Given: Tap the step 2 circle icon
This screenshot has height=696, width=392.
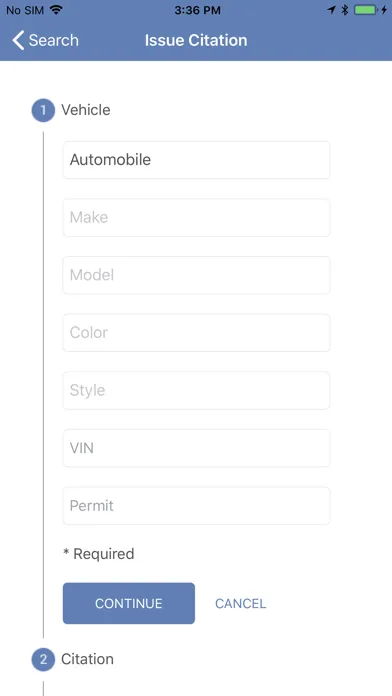Looking at the screenshot, I should (x=43, y=659).
